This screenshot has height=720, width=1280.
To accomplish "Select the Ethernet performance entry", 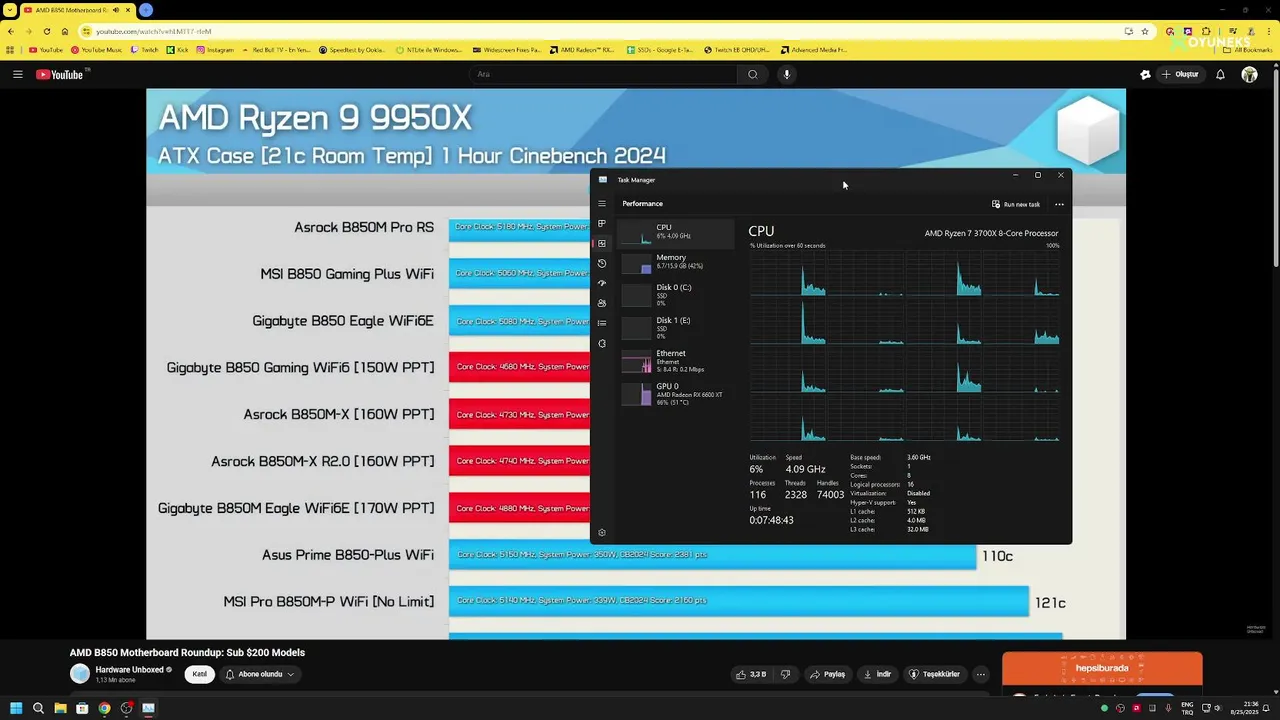I will [676, 361].
